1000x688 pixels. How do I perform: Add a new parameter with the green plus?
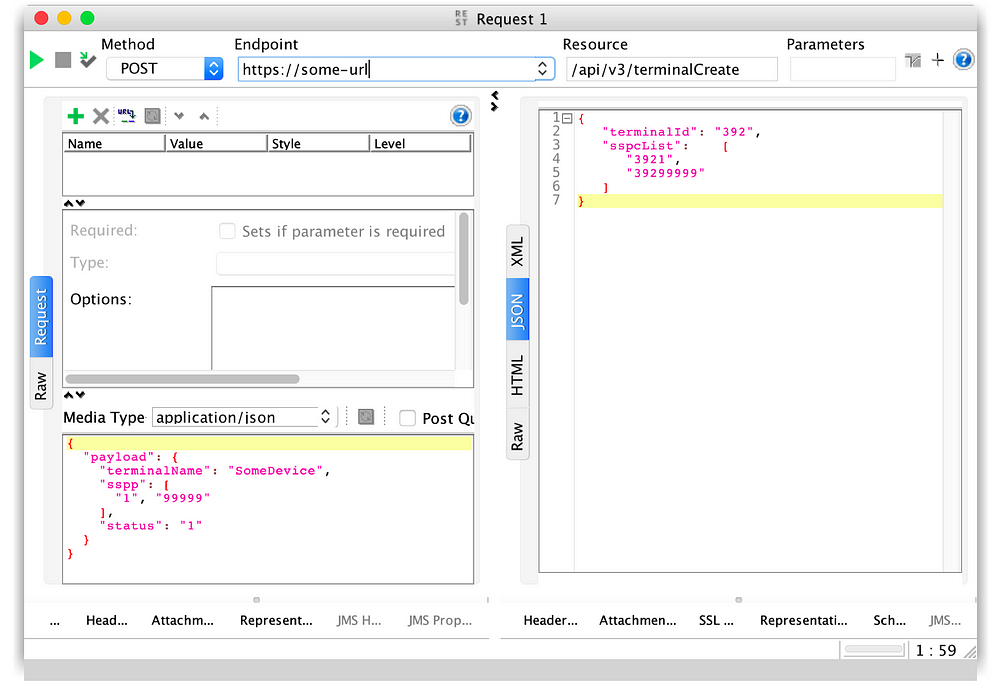tap(75, 115)
